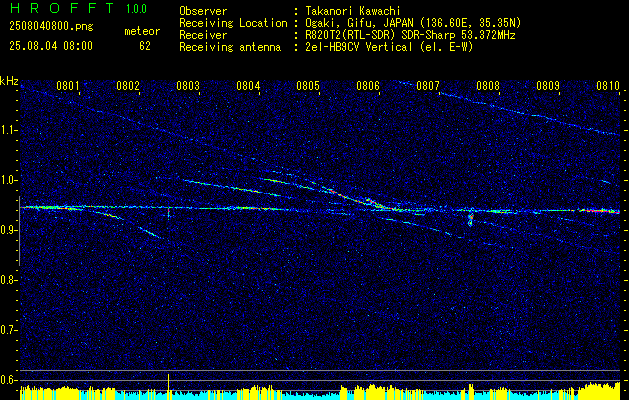This screenshot has width=629, height=400.
Task: Click the gray frequency range bar beside axis
Action: (19, 231)
